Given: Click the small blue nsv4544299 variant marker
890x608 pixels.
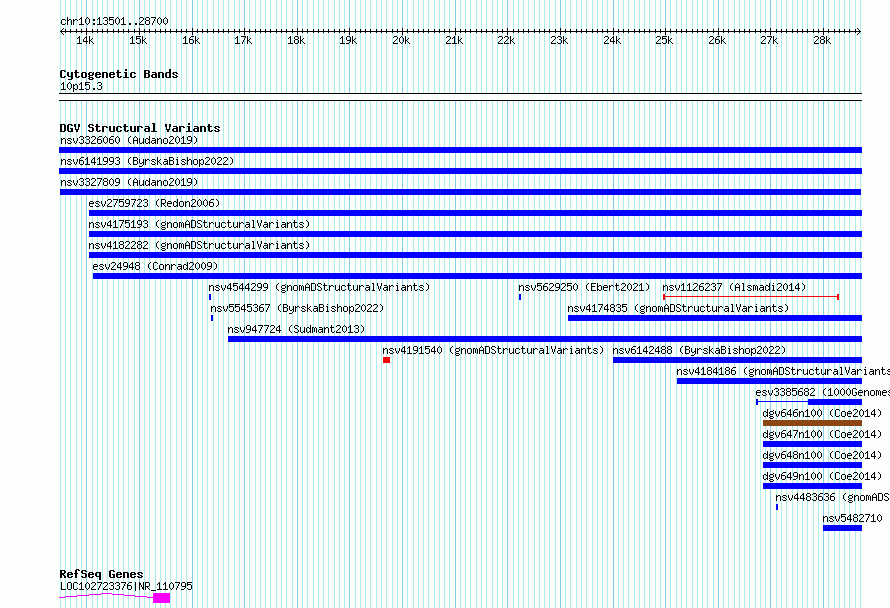Looking at the screenshot, I should (210, 297).
